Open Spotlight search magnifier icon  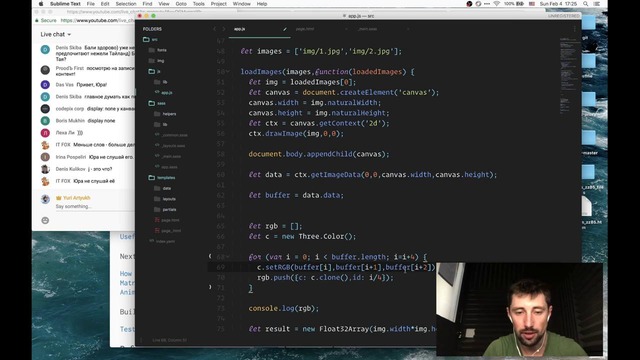tap(586, 4)
